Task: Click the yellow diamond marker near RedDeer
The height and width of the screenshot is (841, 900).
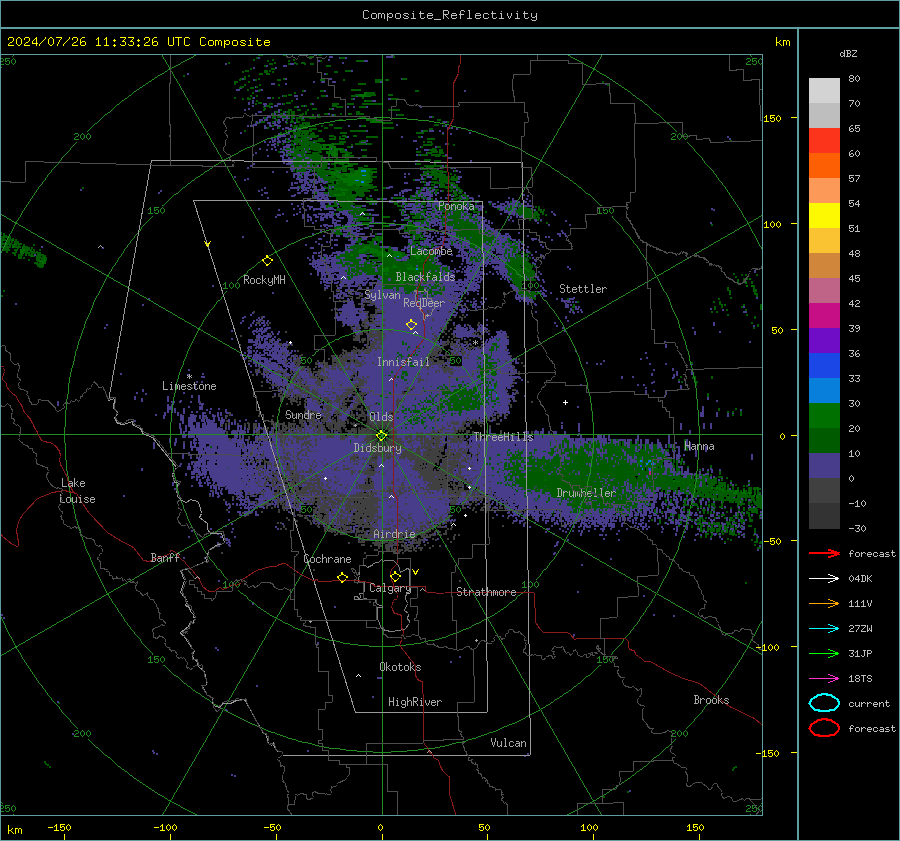Action: [411, 325]
